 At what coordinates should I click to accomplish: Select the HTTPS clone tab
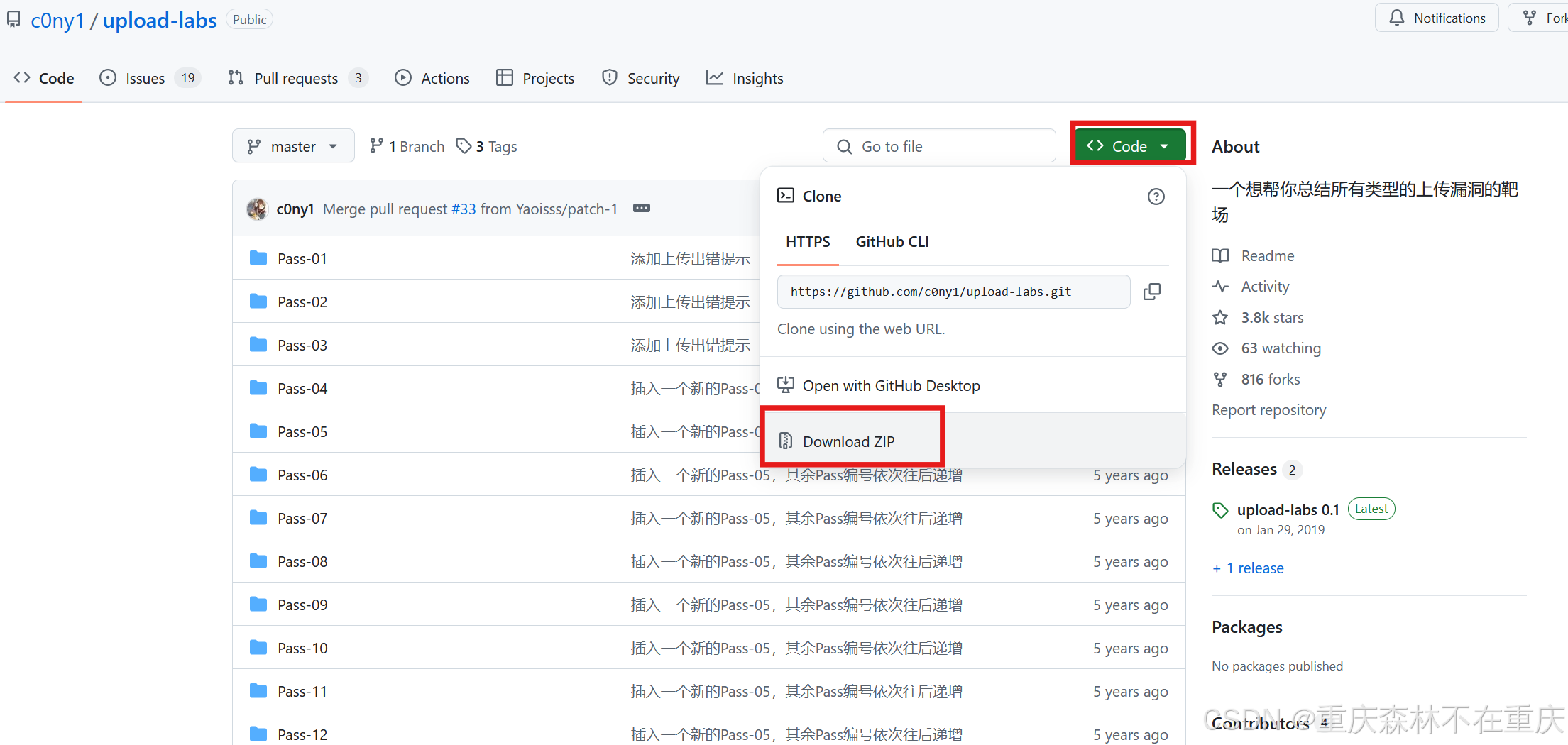(x=808, y=242)
